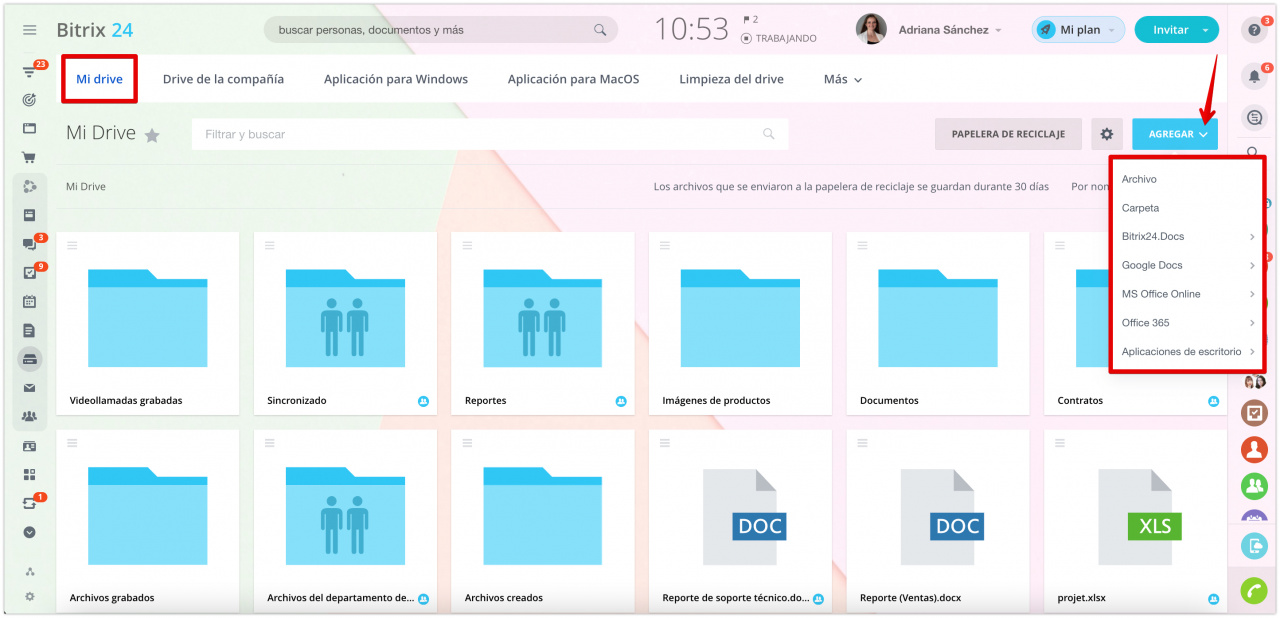The width and height of the screenshot is (1280, 618).
Task: Click the PAPELERA DE RECICLAJE button
Action: pos(1008,134)
